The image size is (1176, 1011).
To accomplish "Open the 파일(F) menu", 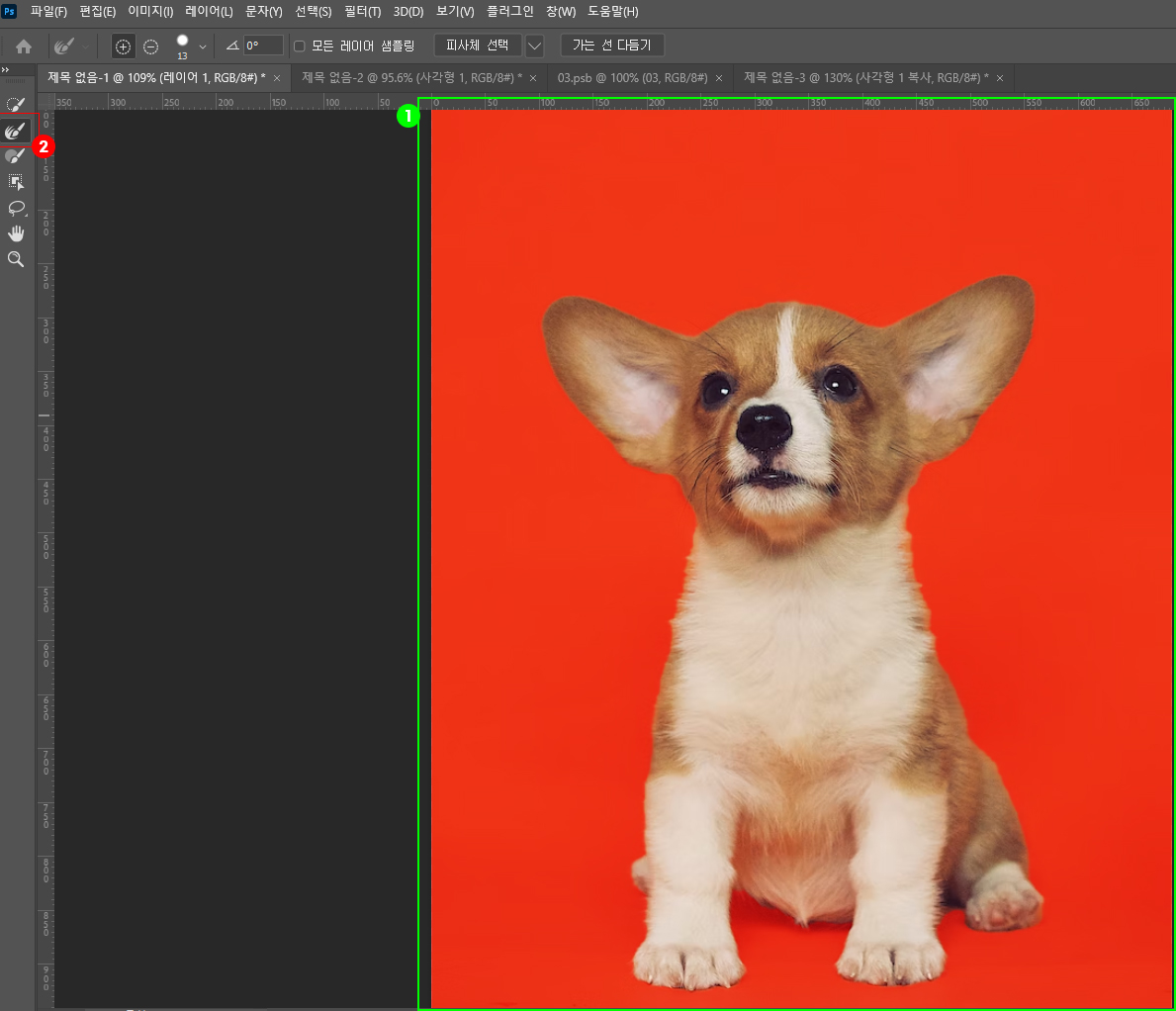I will pos(48,12).
